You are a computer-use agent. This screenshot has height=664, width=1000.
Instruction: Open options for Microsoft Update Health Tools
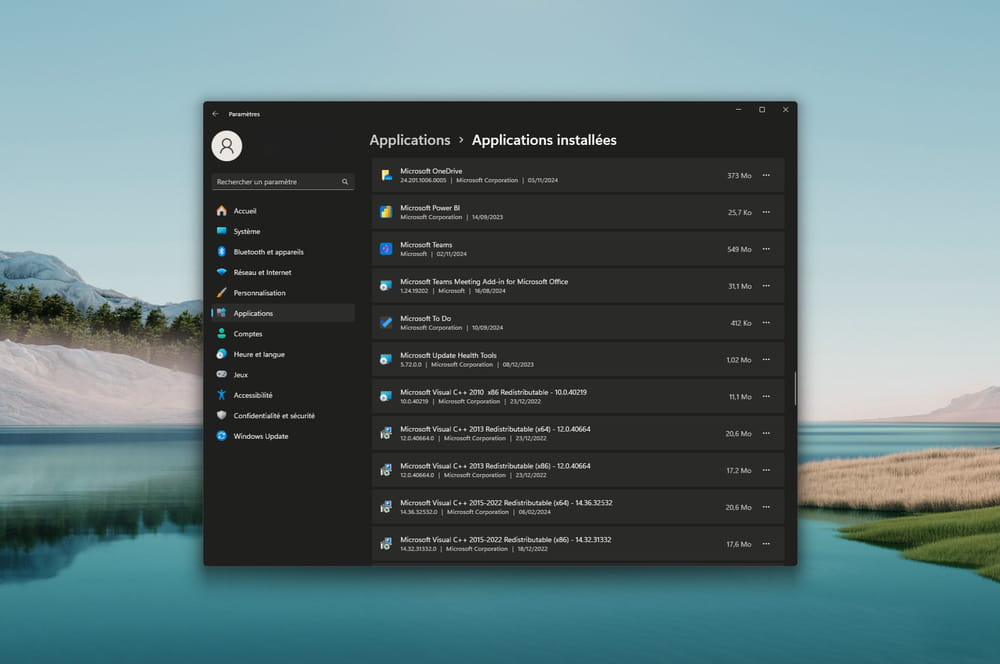click(x=766, y=360)
